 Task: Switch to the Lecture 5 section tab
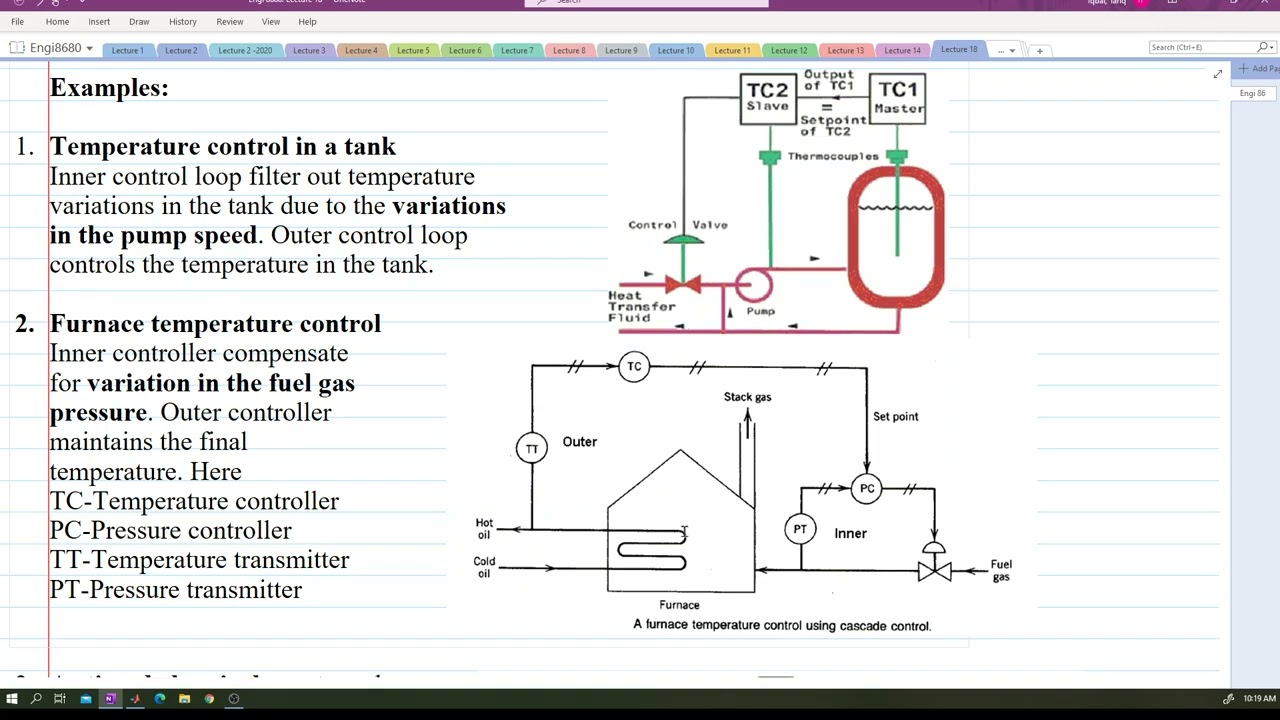click(413, 50)
